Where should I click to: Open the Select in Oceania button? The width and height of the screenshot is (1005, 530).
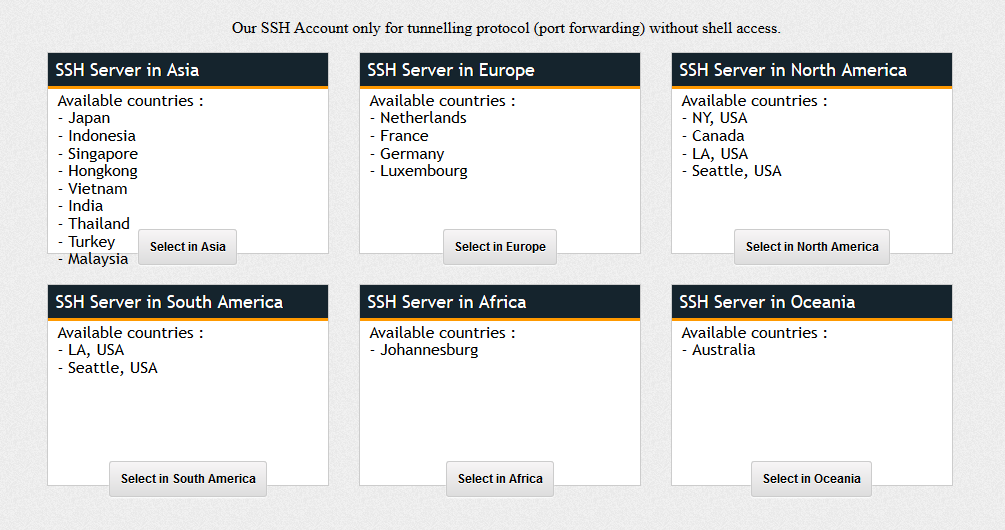tap(811, 479)
